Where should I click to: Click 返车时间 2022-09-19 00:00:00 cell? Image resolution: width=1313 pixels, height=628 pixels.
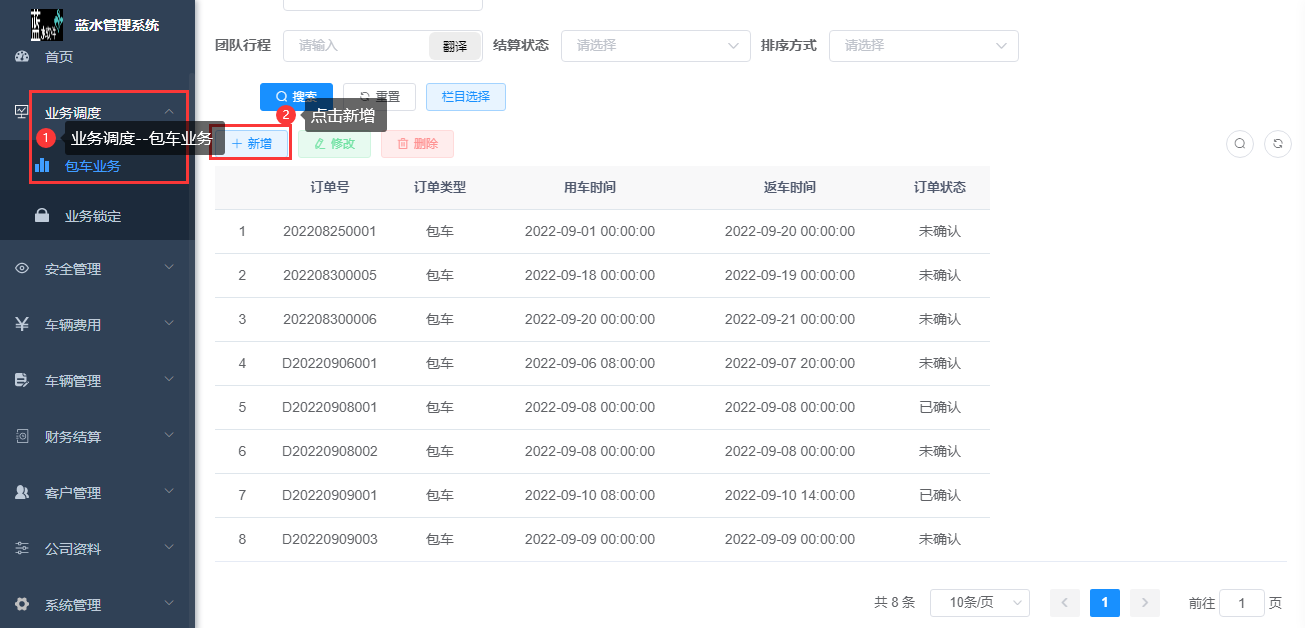click(x=790, y=276)
